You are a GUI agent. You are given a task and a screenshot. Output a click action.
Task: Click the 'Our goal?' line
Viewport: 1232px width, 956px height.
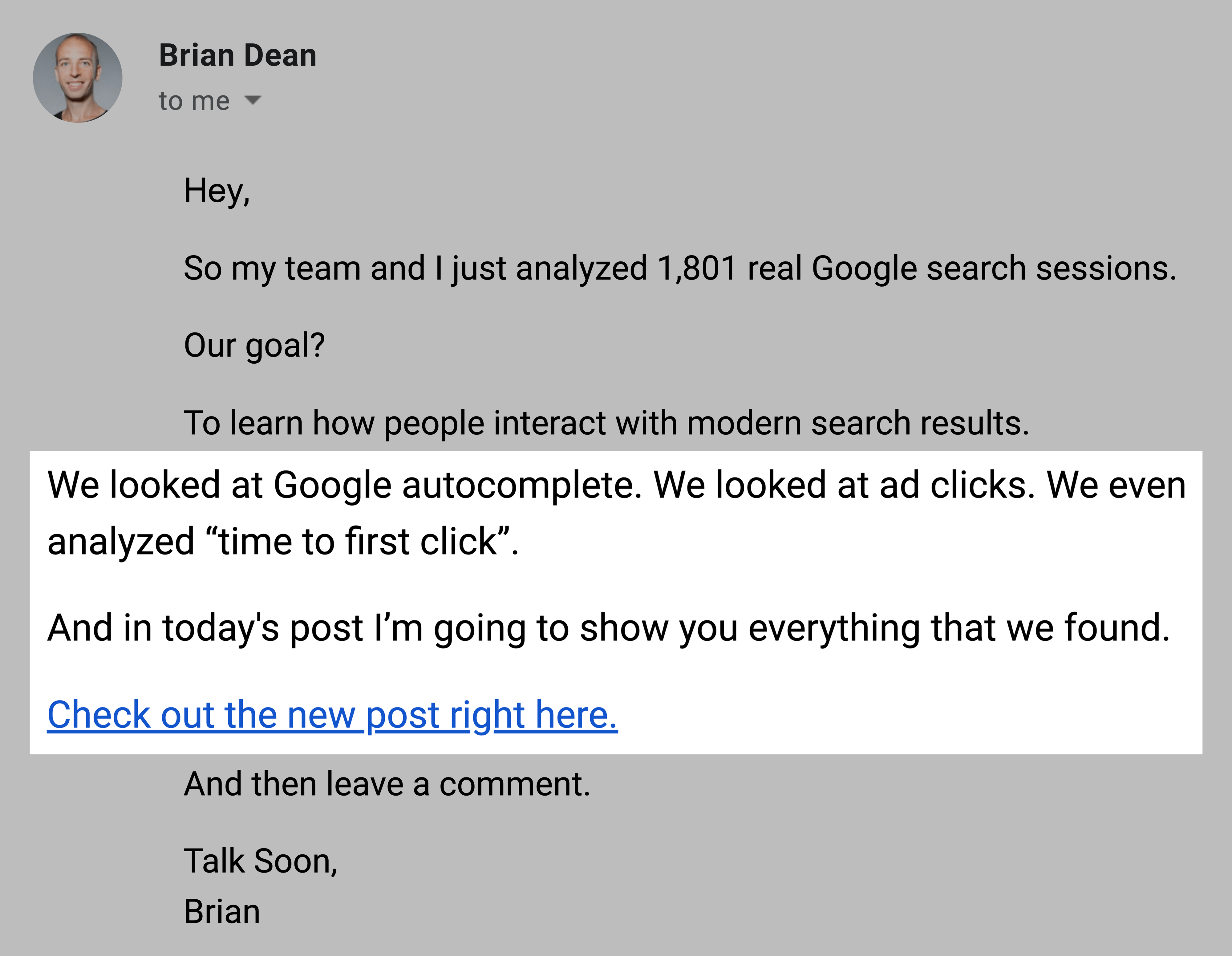click(x=254, y=345)
